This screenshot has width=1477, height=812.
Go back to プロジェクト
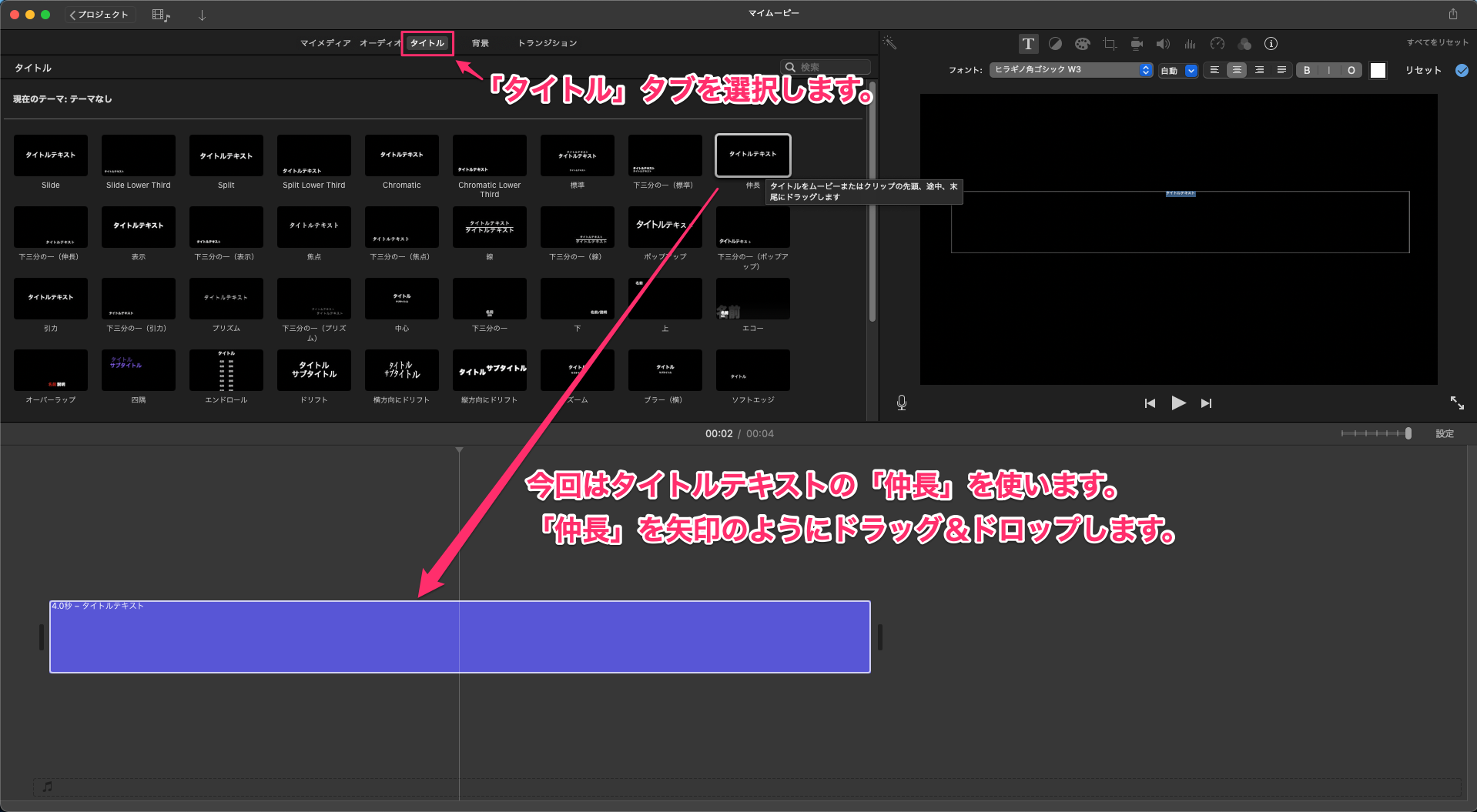click(x=99, y=15)
